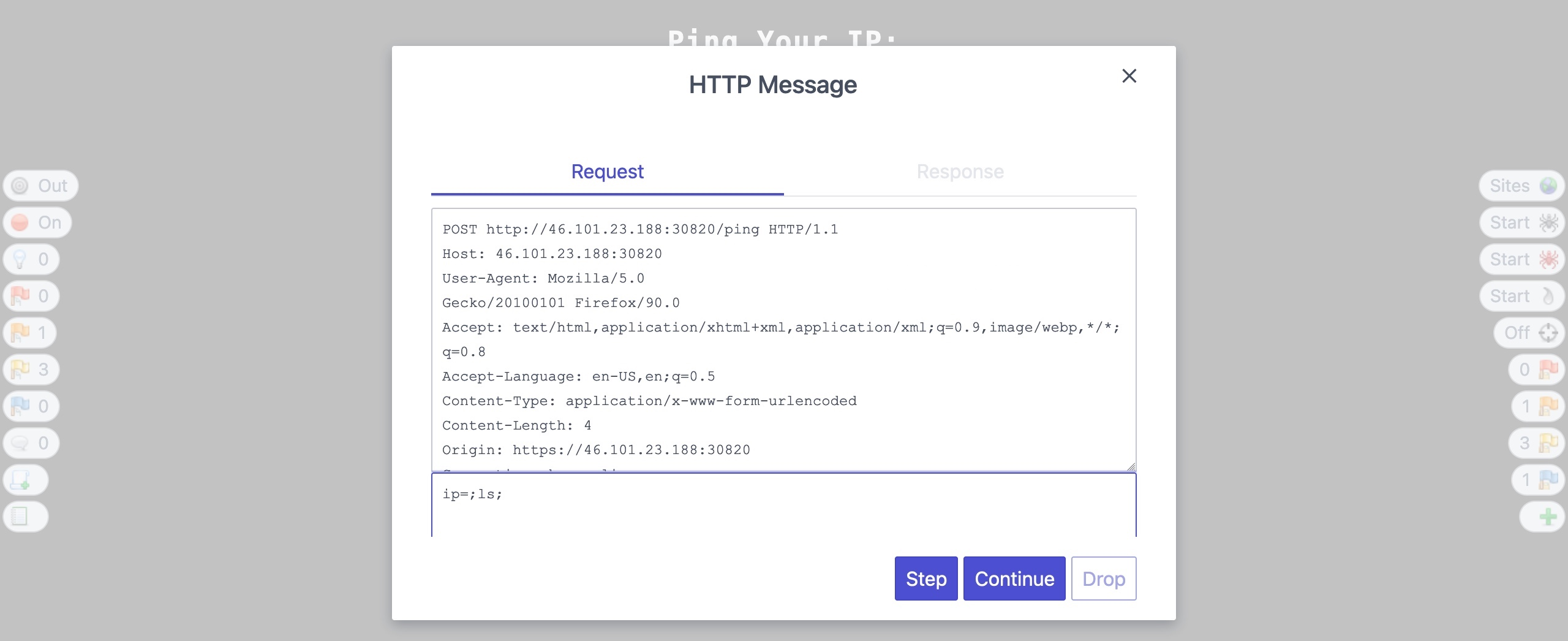Click the script with green plus icon
1568x641 pixels.
point(24,480)
